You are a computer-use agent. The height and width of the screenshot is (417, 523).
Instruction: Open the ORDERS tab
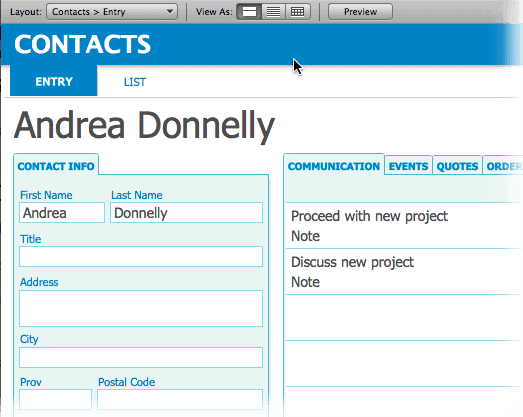[503, 165]
